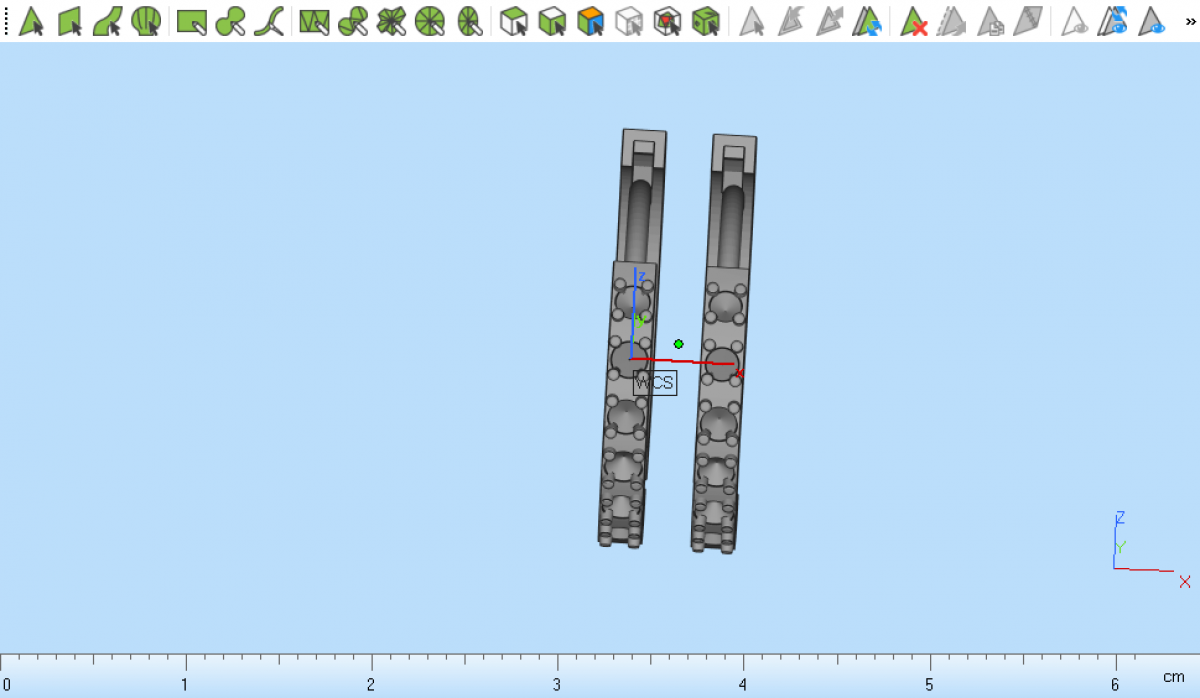Hide marked triangles via faded eye icon
This screenshot has height=698, width=1200.
click(1074, 21)
